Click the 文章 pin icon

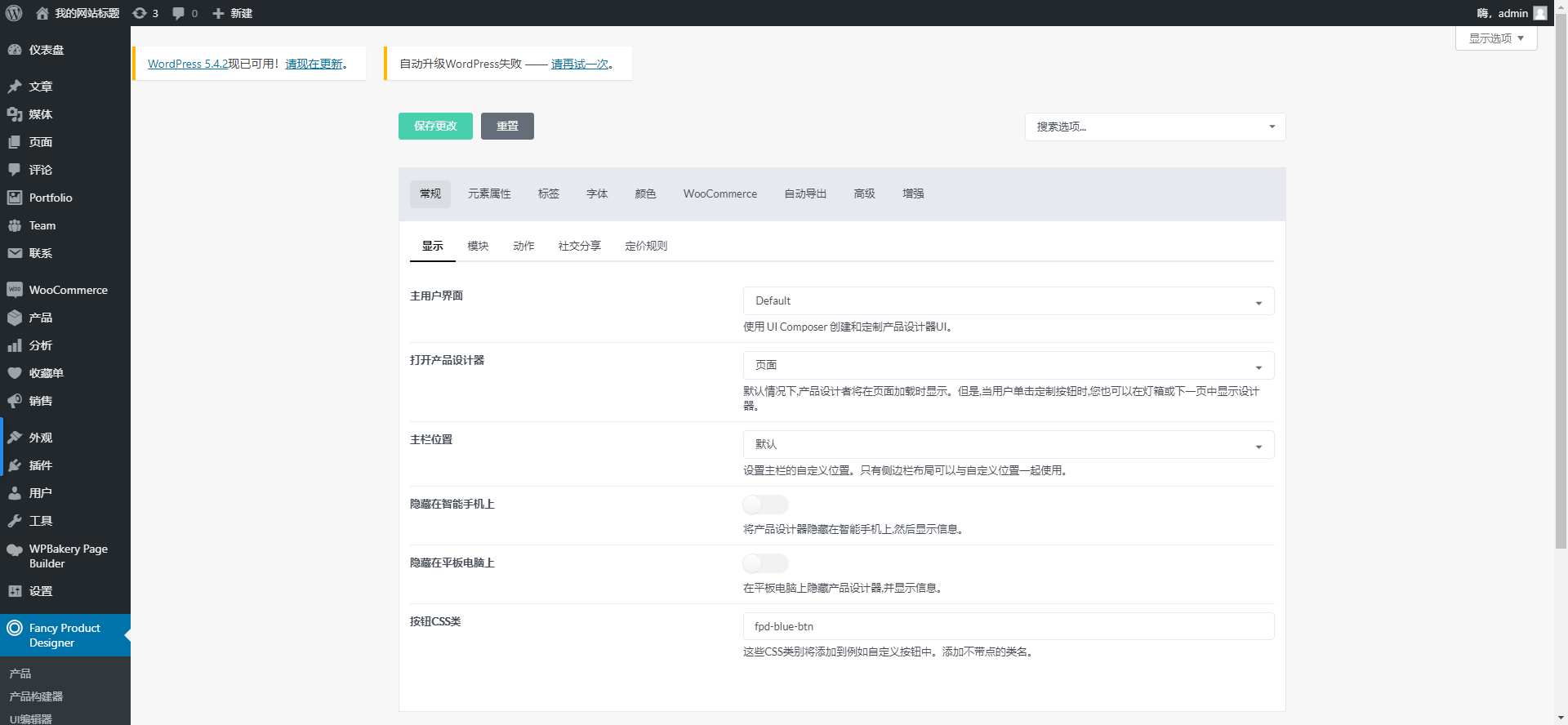tap(15, 87)
